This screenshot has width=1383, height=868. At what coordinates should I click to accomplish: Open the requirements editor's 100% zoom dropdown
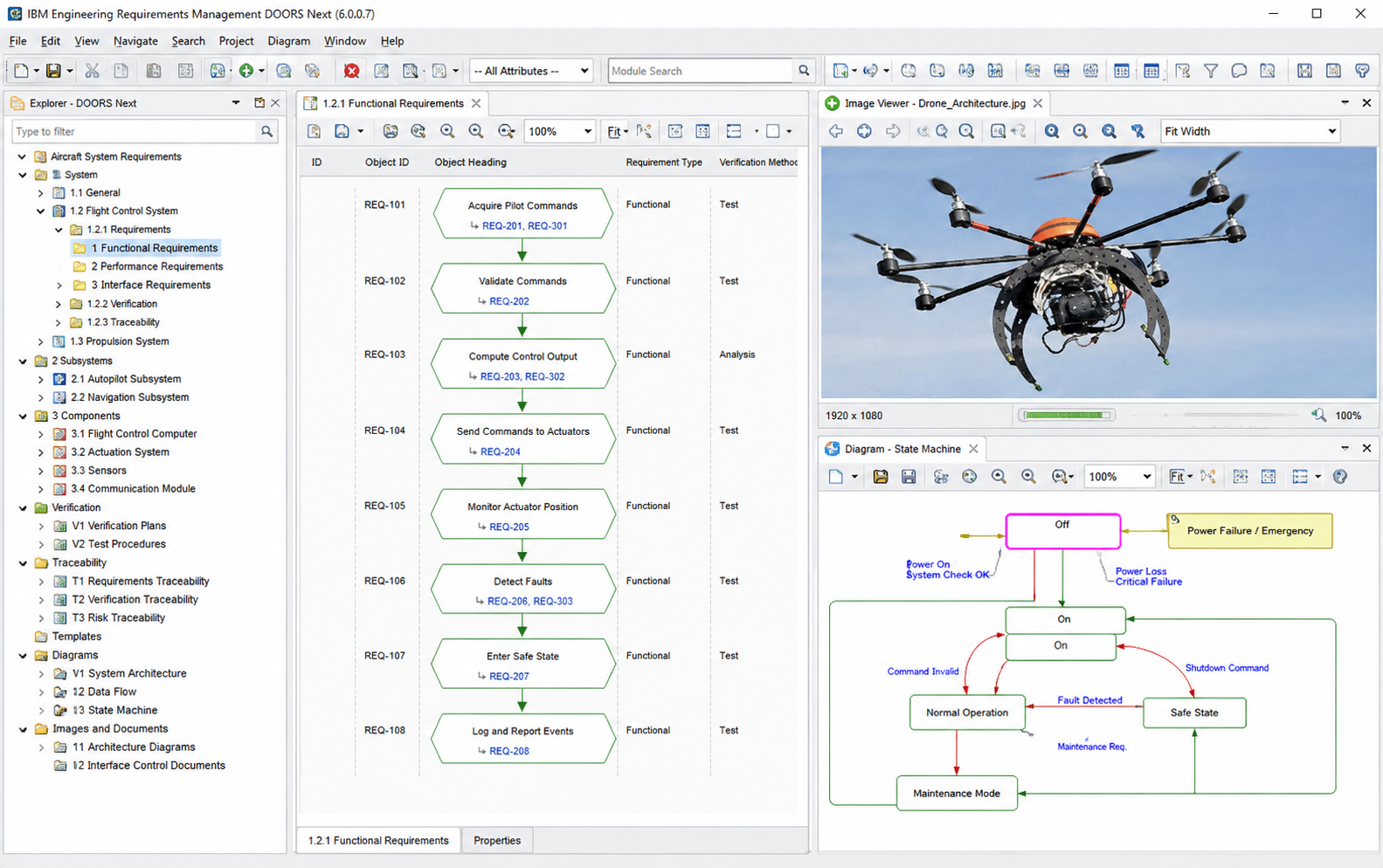[559, 132]
